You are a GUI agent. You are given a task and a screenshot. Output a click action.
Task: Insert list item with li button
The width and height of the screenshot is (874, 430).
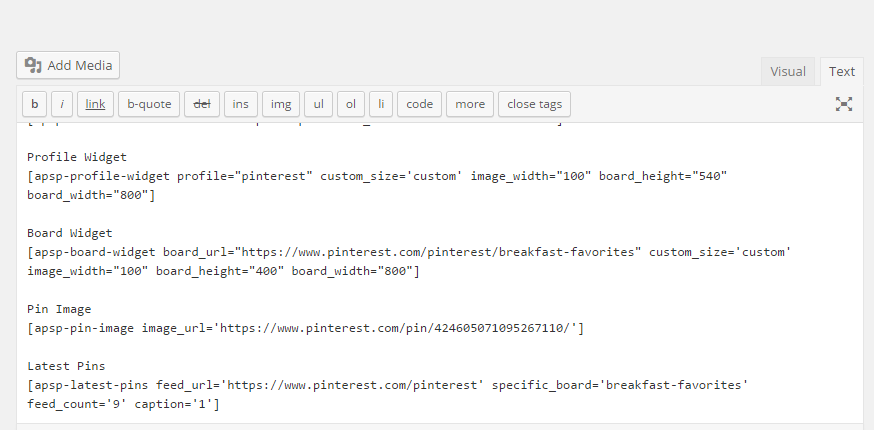[381, 104]
